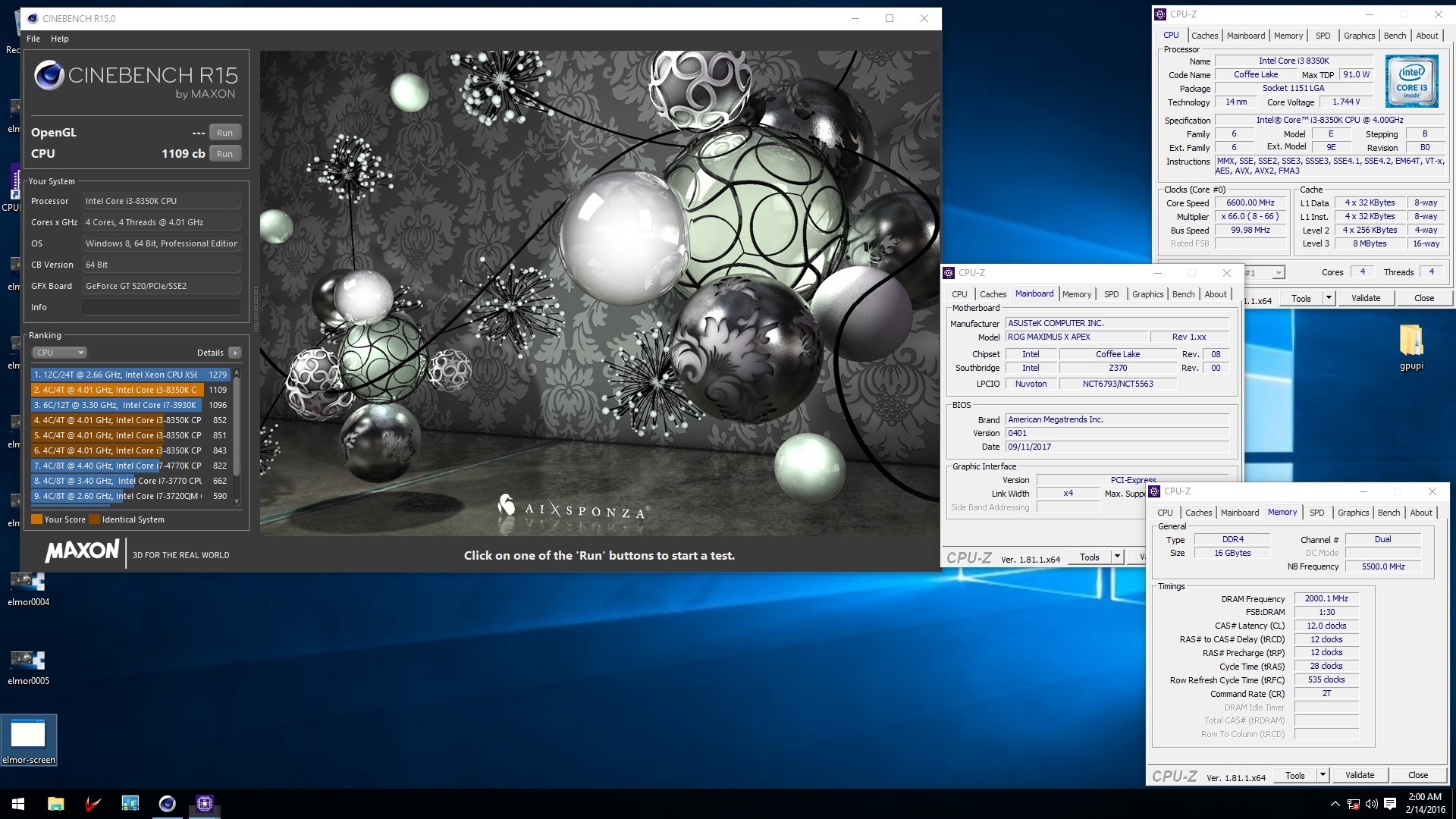This screenshot has width=1456, height=819.
Task: Open Tools dropdown arrow in Mainboard CPU-Z
Action: (x=1117, y=557)
